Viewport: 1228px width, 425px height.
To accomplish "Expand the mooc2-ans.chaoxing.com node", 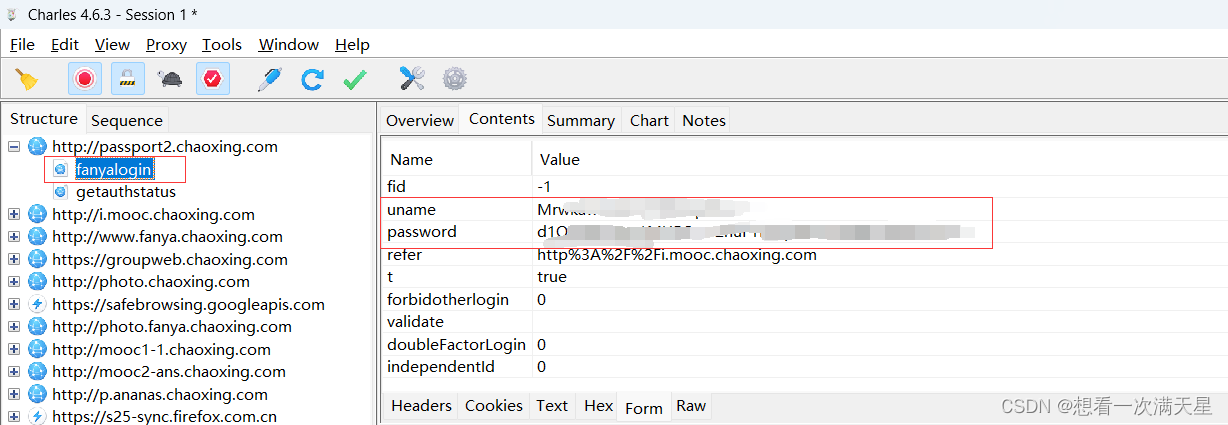I will (x=14, y=372).
